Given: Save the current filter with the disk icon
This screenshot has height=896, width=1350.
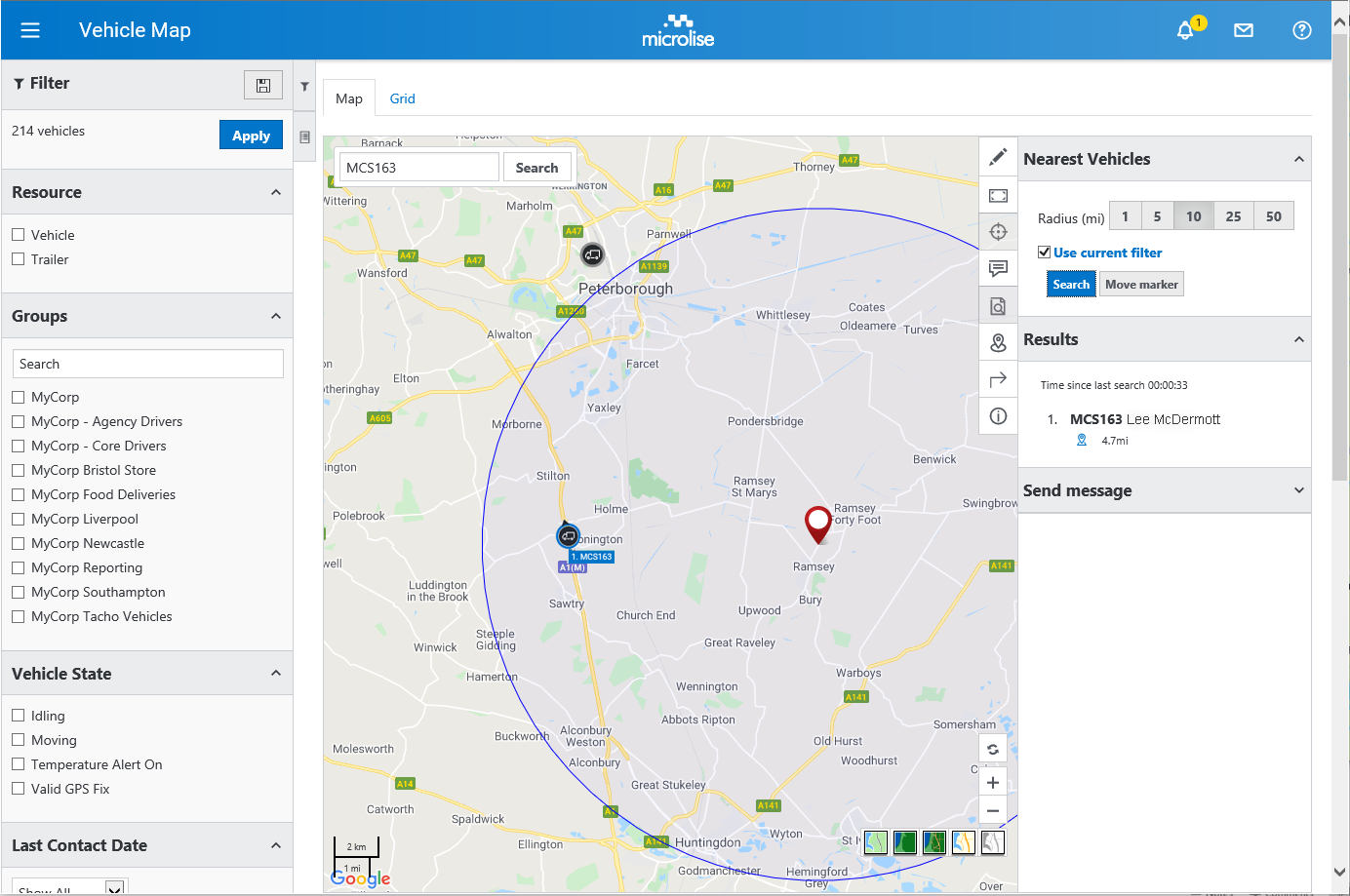Looking at the screenshot, I should point(263,85).
